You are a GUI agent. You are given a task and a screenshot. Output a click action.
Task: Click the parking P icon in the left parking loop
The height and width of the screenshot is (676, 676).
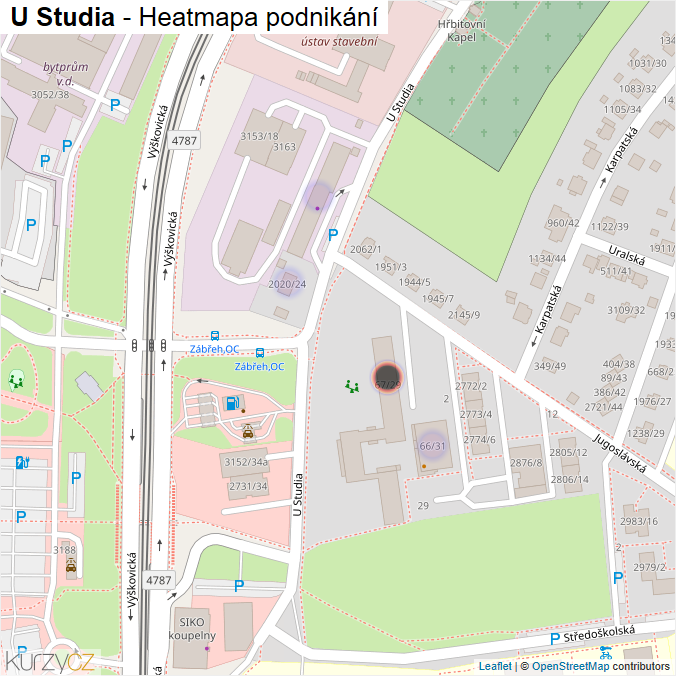click(31, 225)
